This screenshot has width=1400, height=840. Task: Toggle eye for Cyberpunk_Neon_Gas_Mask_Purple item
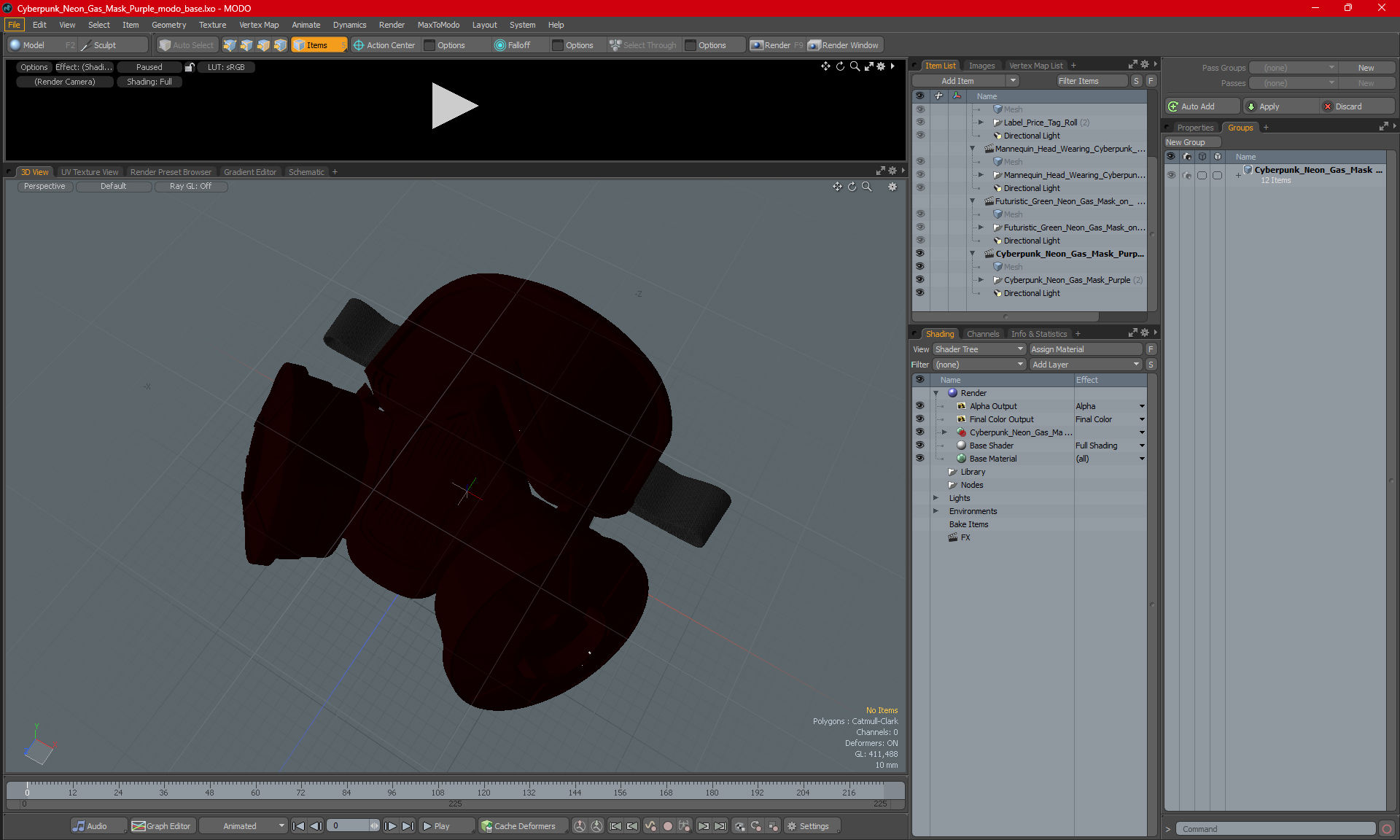pos(919,280)
